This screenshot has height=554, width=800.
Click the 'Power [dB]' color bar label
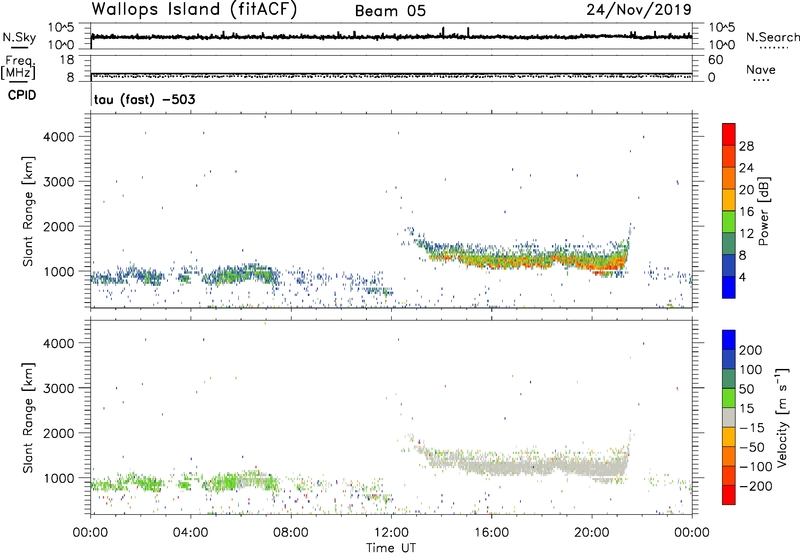click(763, 211)
